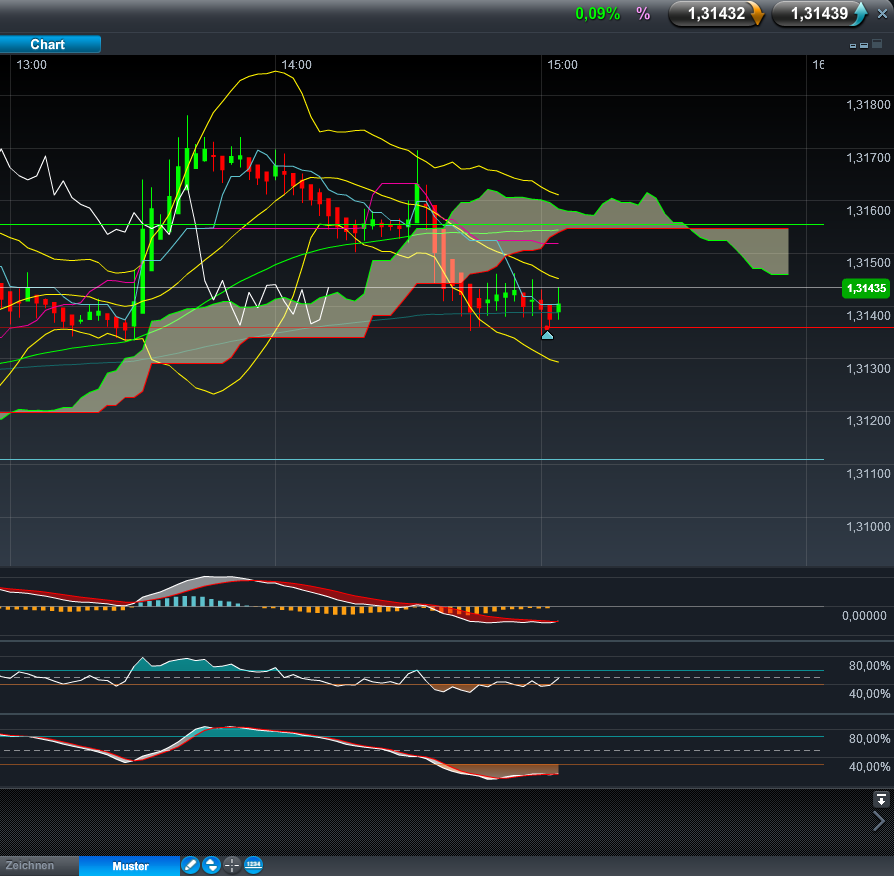Viewport: 894px width, 876px height.
Task: Click the buy price button 1,31439
Action: coord(819,14)
